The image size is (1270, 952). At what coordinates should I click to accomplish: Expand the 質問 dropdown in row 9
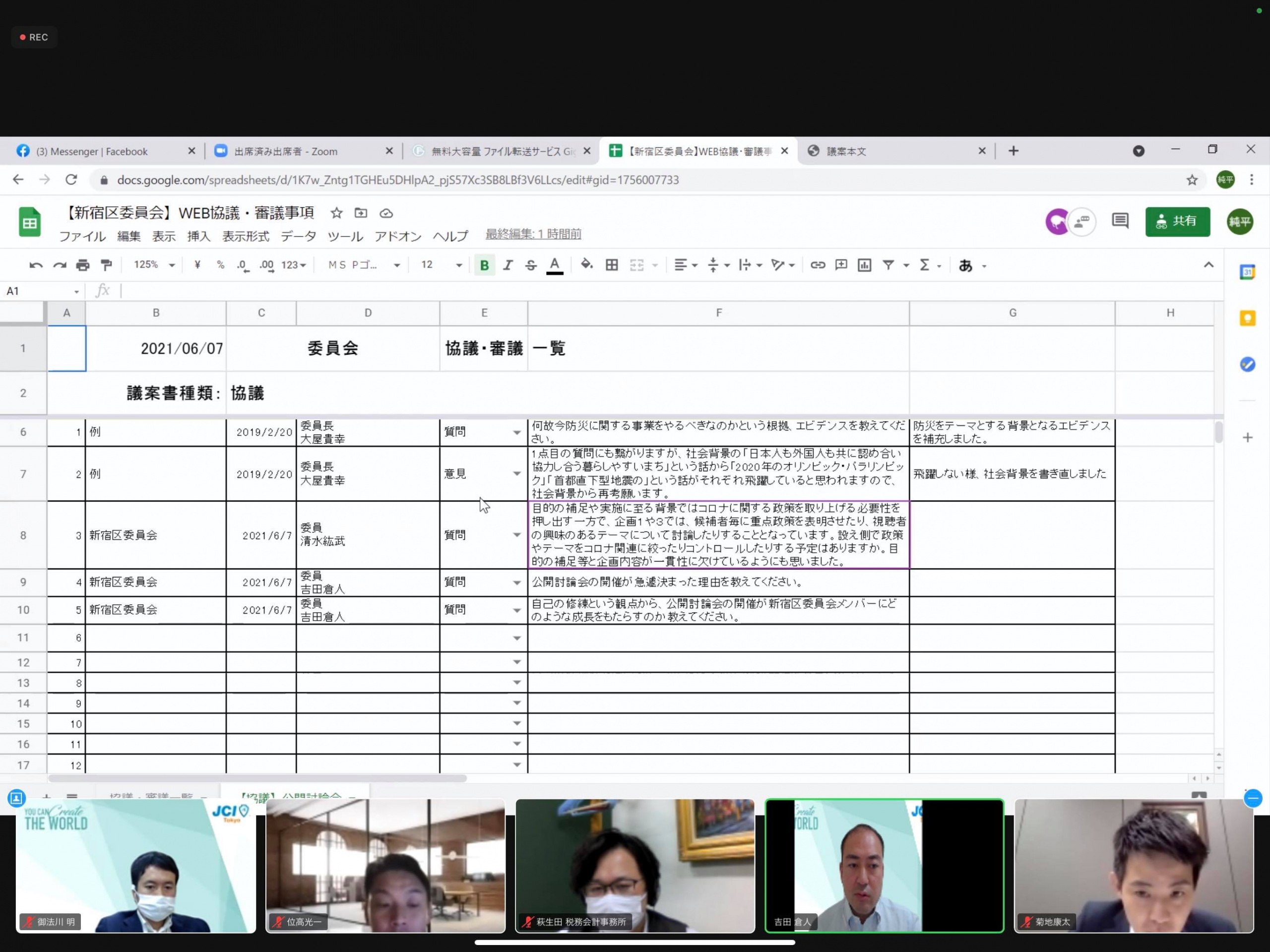(516, 583)
